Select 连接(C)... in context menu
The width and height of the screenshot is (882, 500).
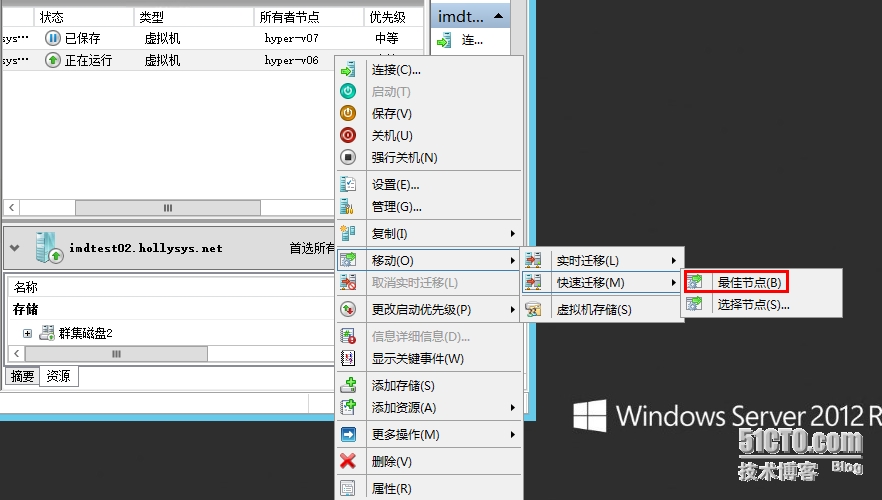click(396, 70)
